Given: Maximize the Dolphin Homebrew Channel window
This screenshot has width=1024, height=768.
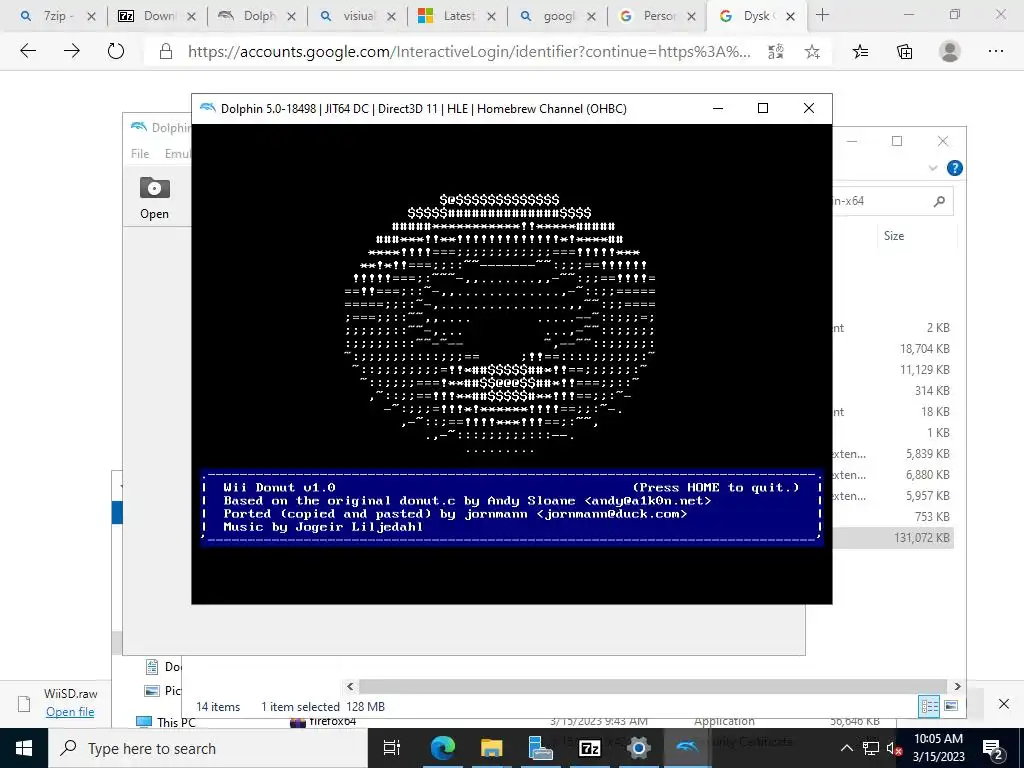Looking at the screenshot, I should coord(763,108).
